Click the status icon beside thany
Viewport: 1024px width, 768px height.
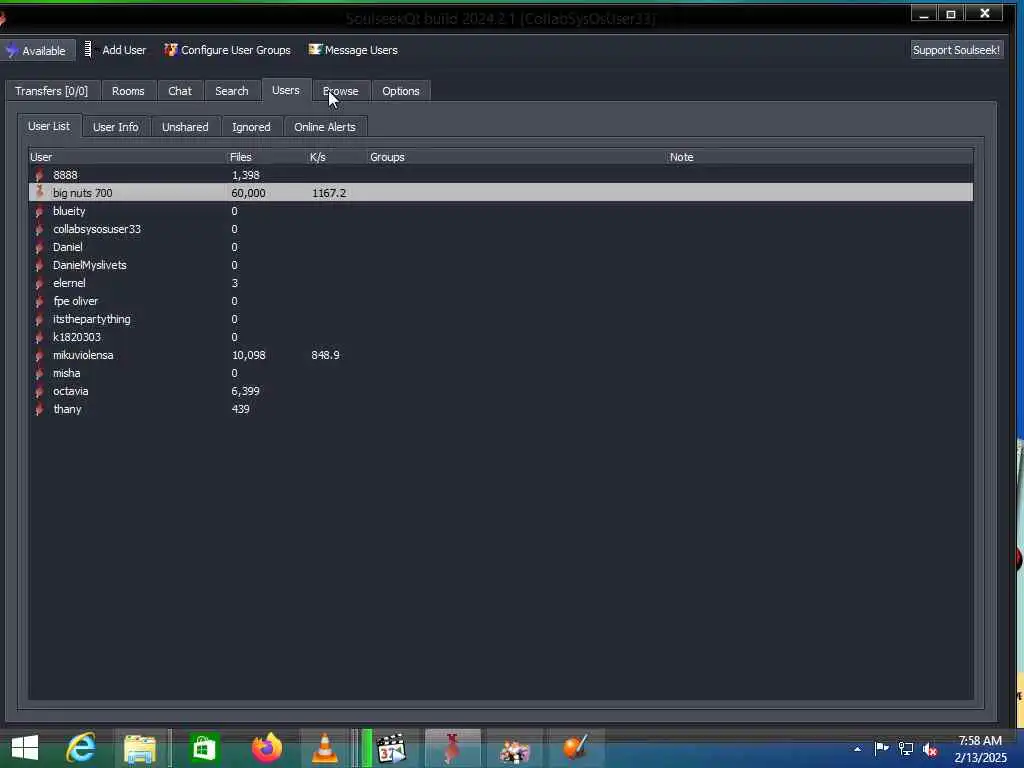point(40,409)
